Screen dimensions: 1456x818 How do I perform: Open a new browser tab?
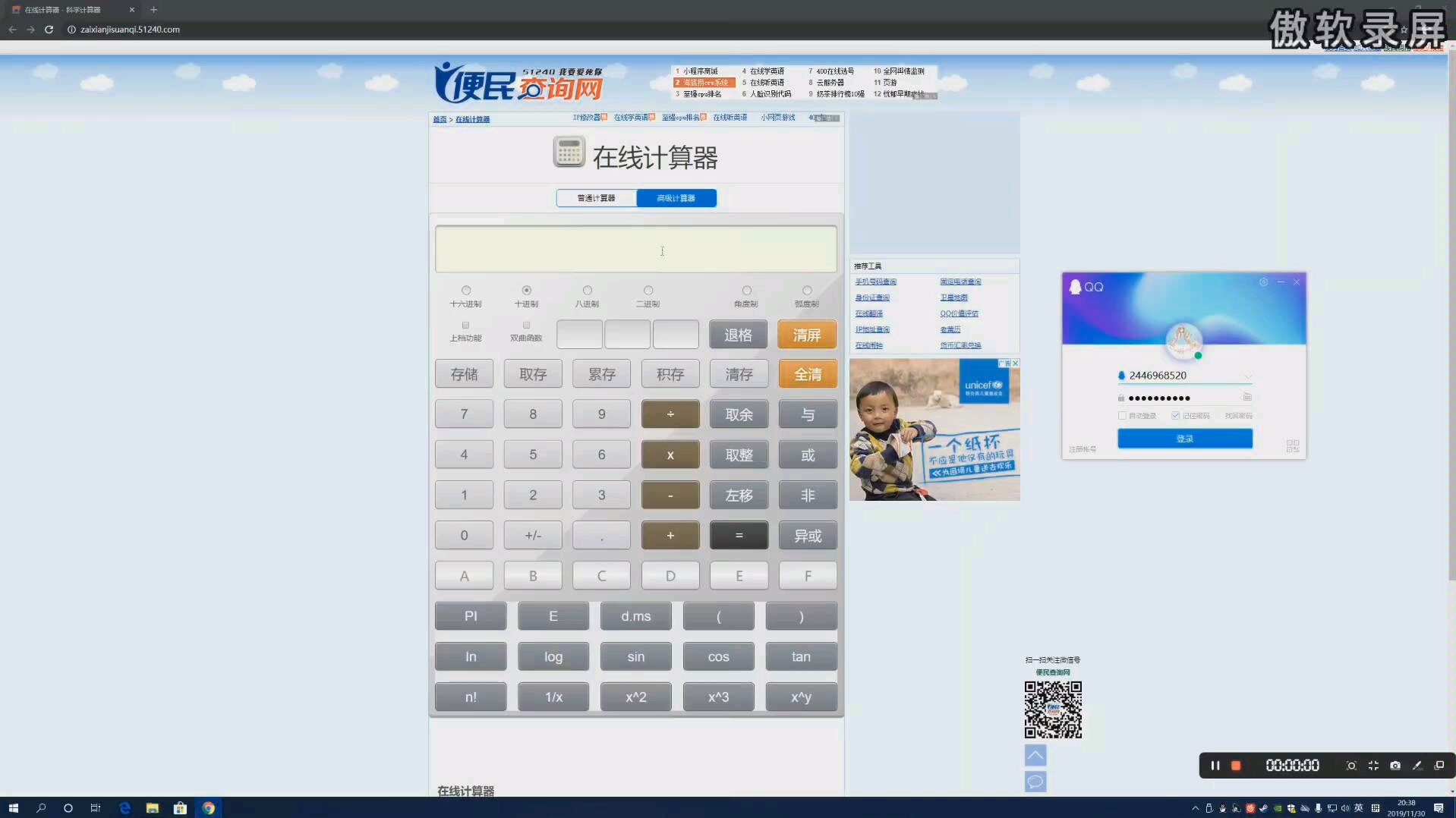point(153,10)
